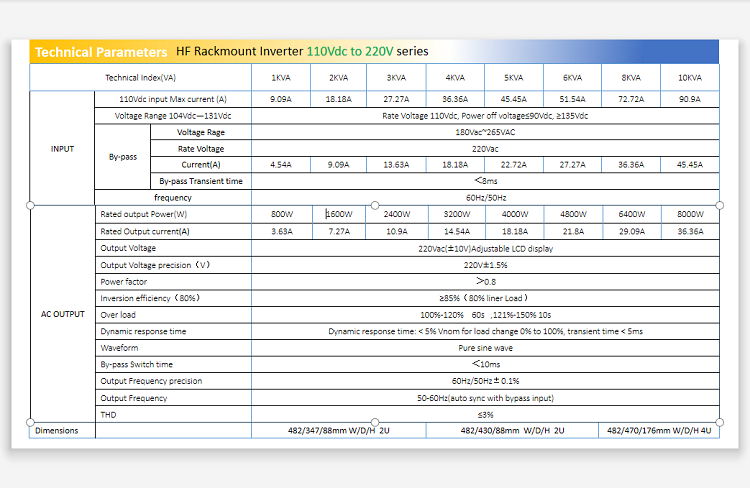Select the 1KVA column header
The width and height of the screenshot is (750, 488).
(x=281, y=78)
